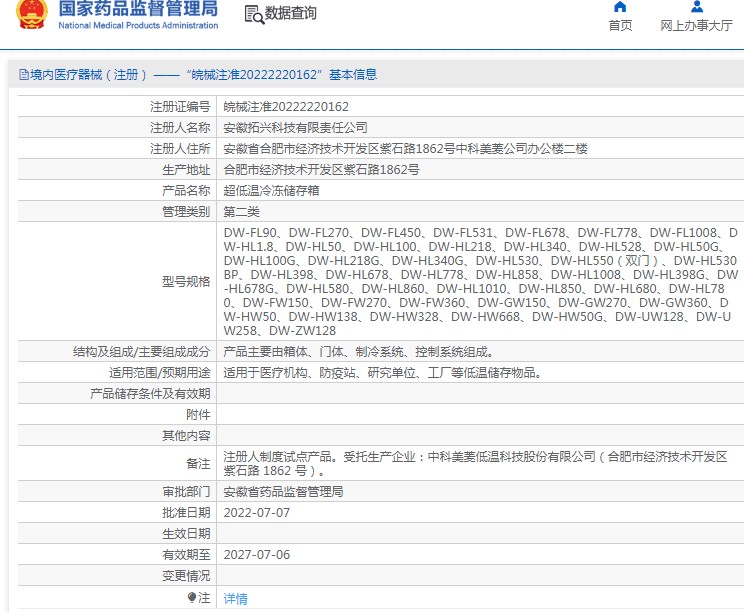Click the 批准日期 label
744x612 pixels.
click(186, 512)
